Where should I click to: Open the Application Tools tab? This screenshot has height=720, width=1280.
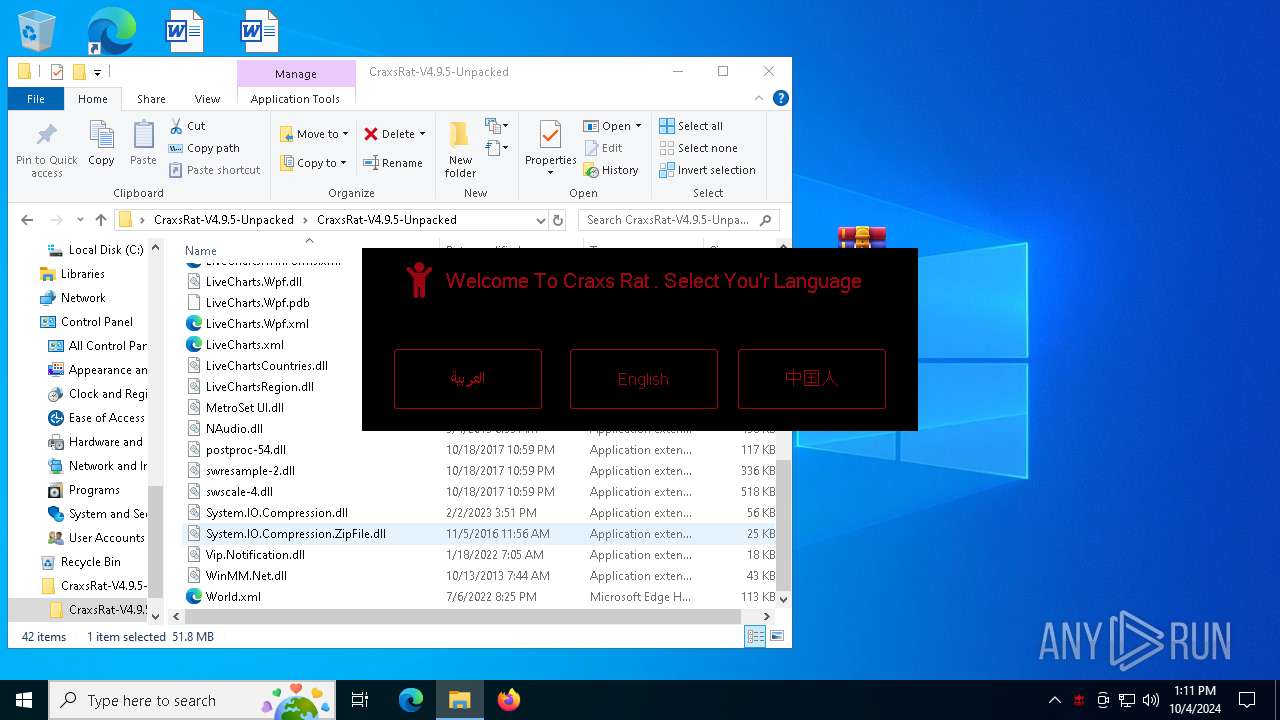[295, 99]
